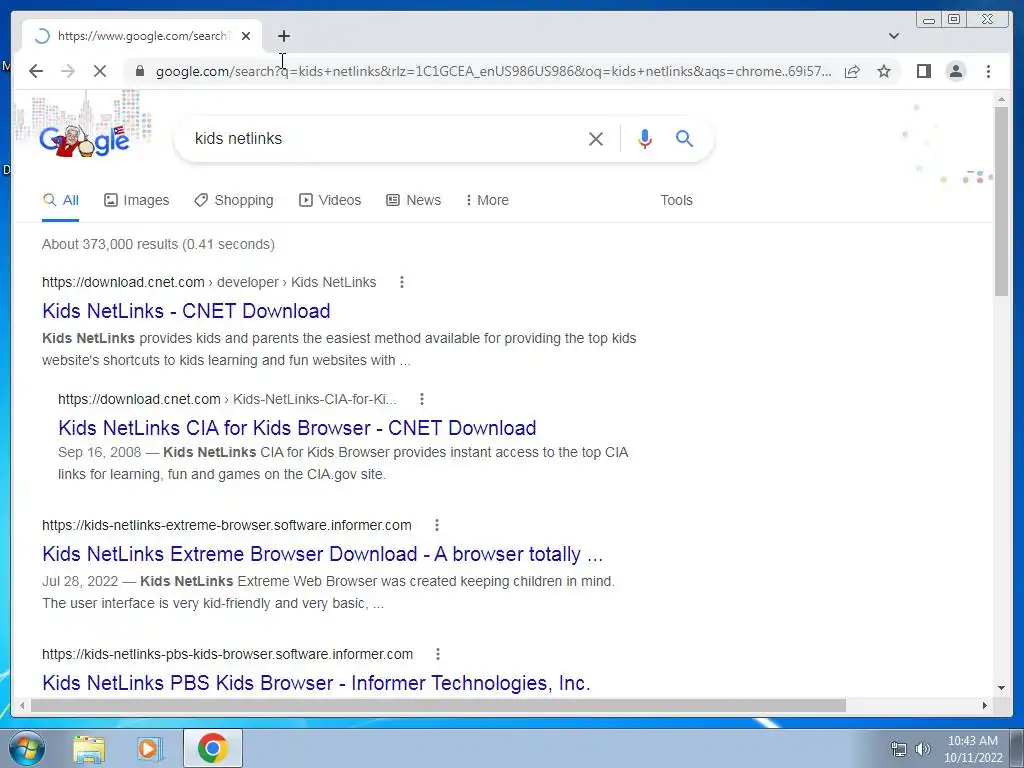Open options for Extreme Browser result
This screenshot has height=768, width=1024.
(437, 525)
